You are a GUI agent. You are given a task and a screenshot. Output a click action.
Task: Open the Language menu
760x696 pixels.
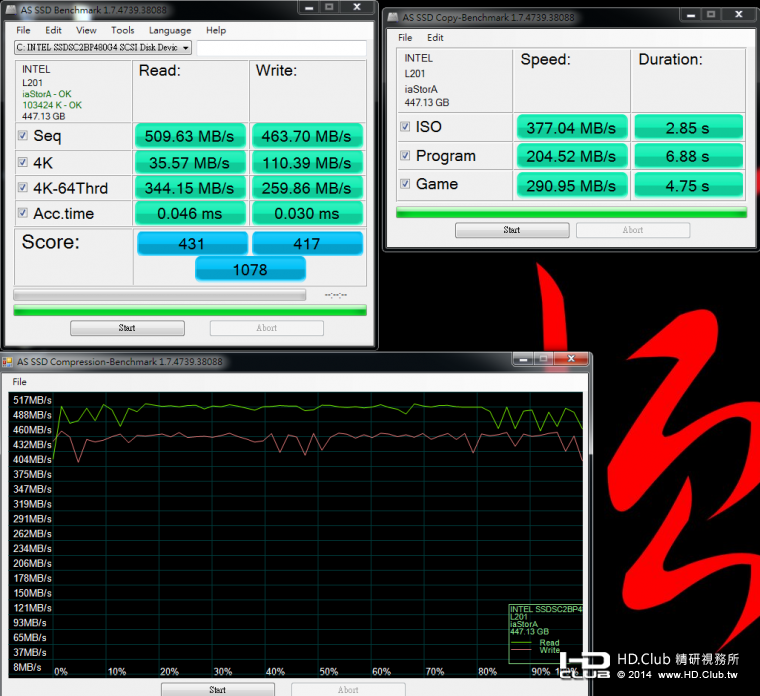170,30
